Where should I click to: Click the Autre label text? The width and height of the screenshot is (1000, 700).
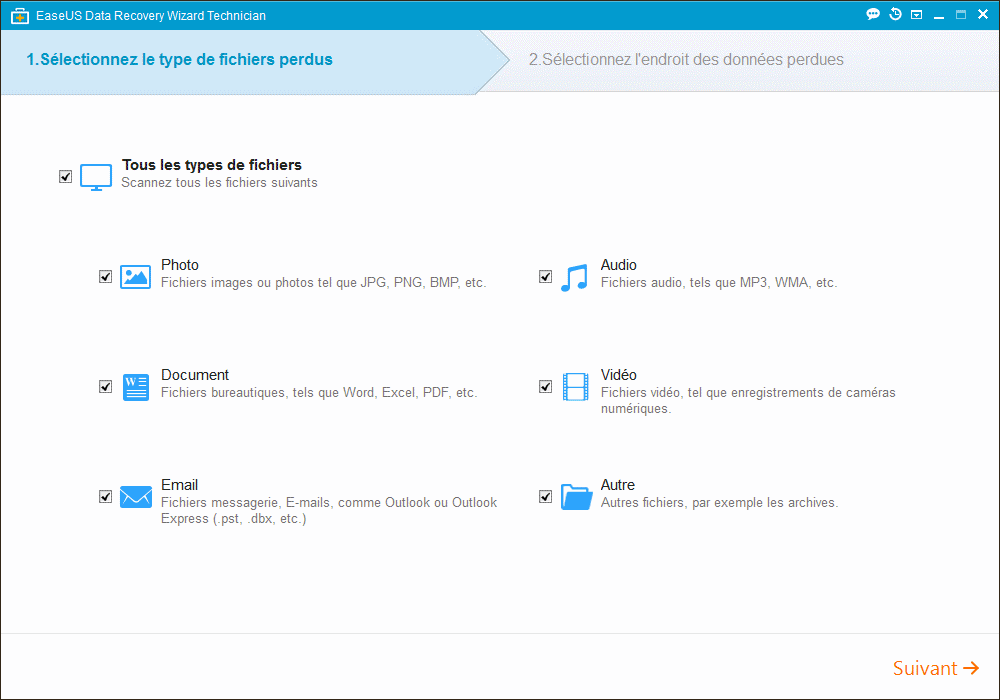tap(617, 485)
